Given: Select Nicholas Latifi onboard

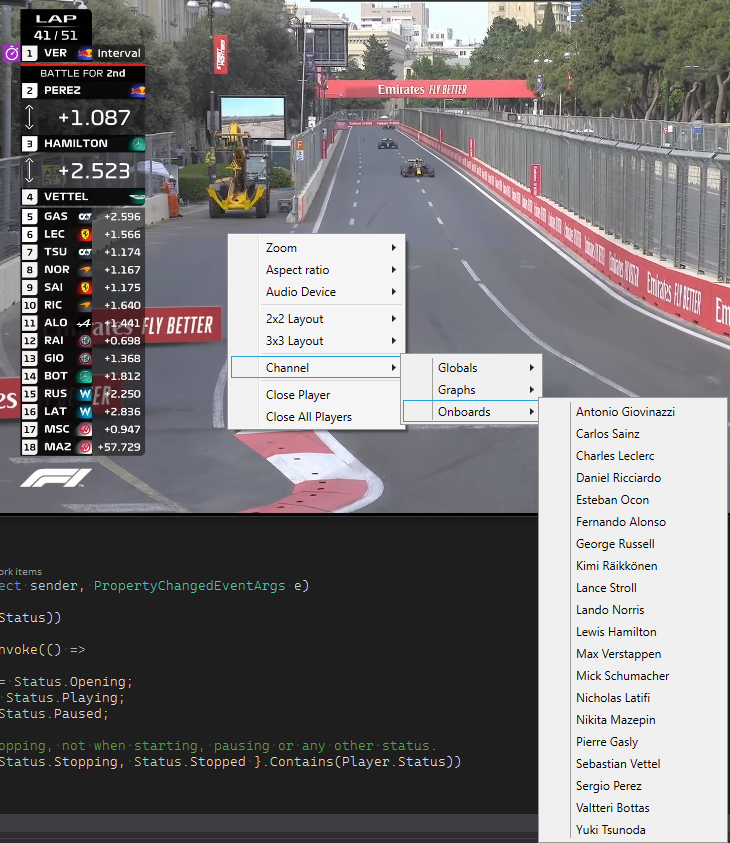Looking at the screenshot, I should (633, 698).
